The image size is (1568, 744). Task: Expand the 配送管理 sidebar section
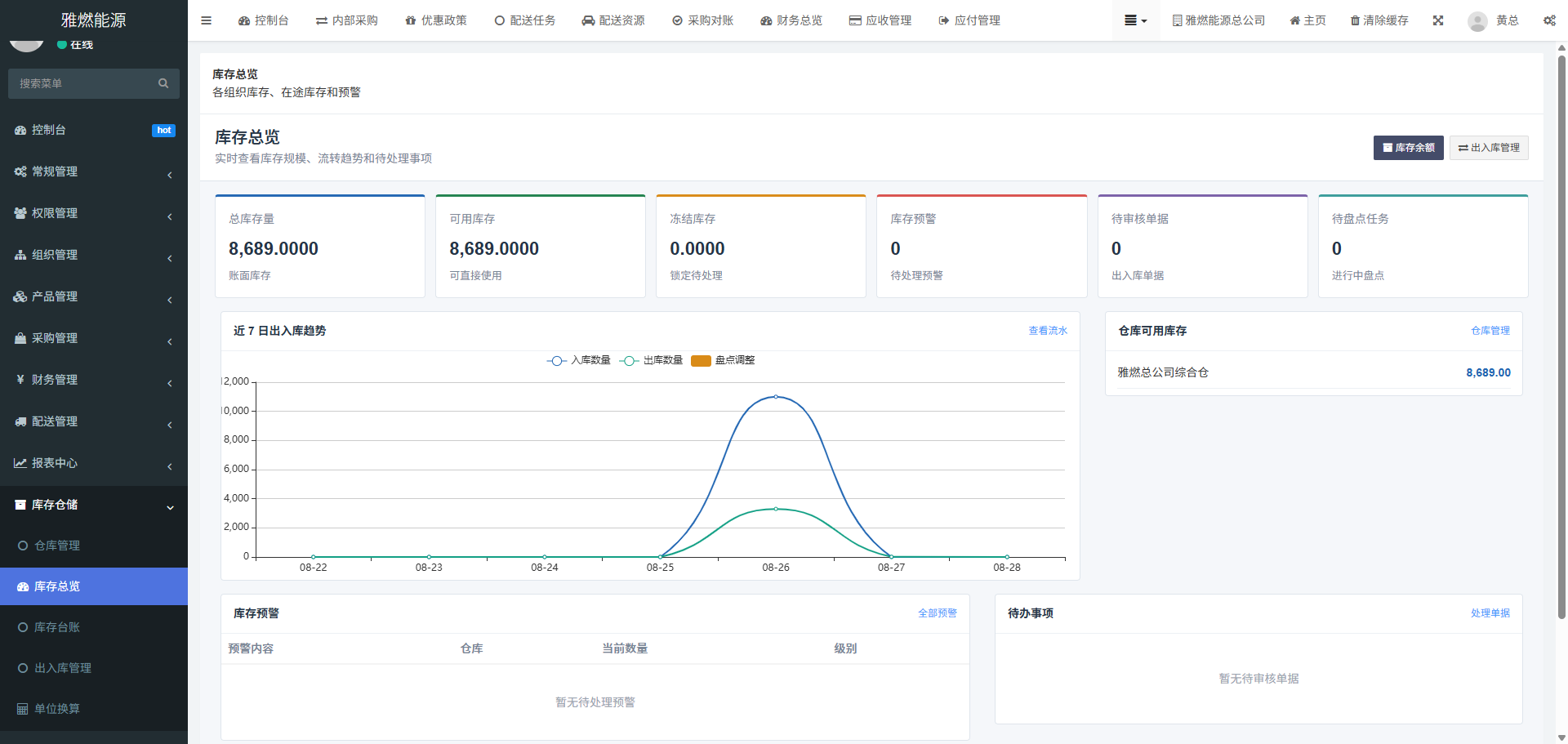(x=94, y=421)
